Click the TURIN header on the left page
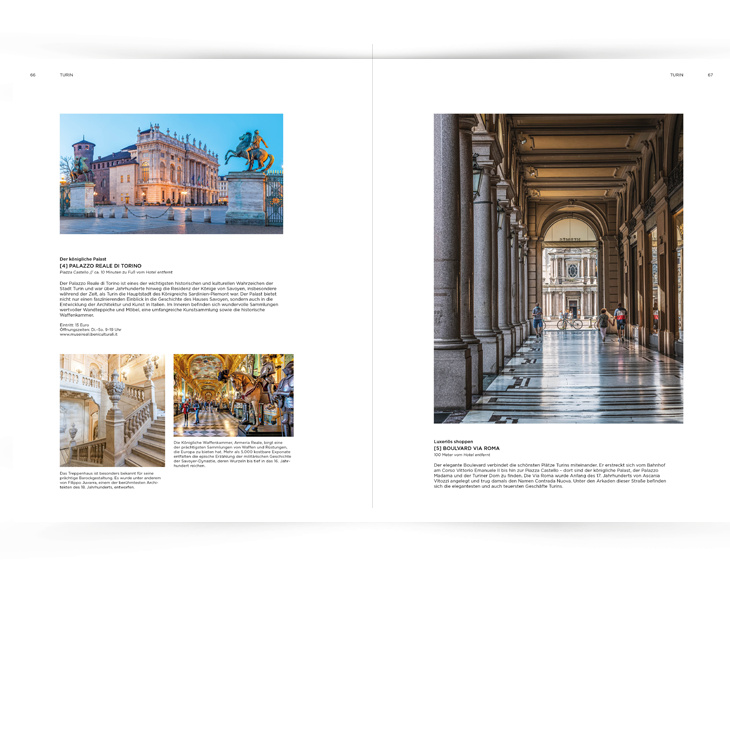 [x=66, y=75]
